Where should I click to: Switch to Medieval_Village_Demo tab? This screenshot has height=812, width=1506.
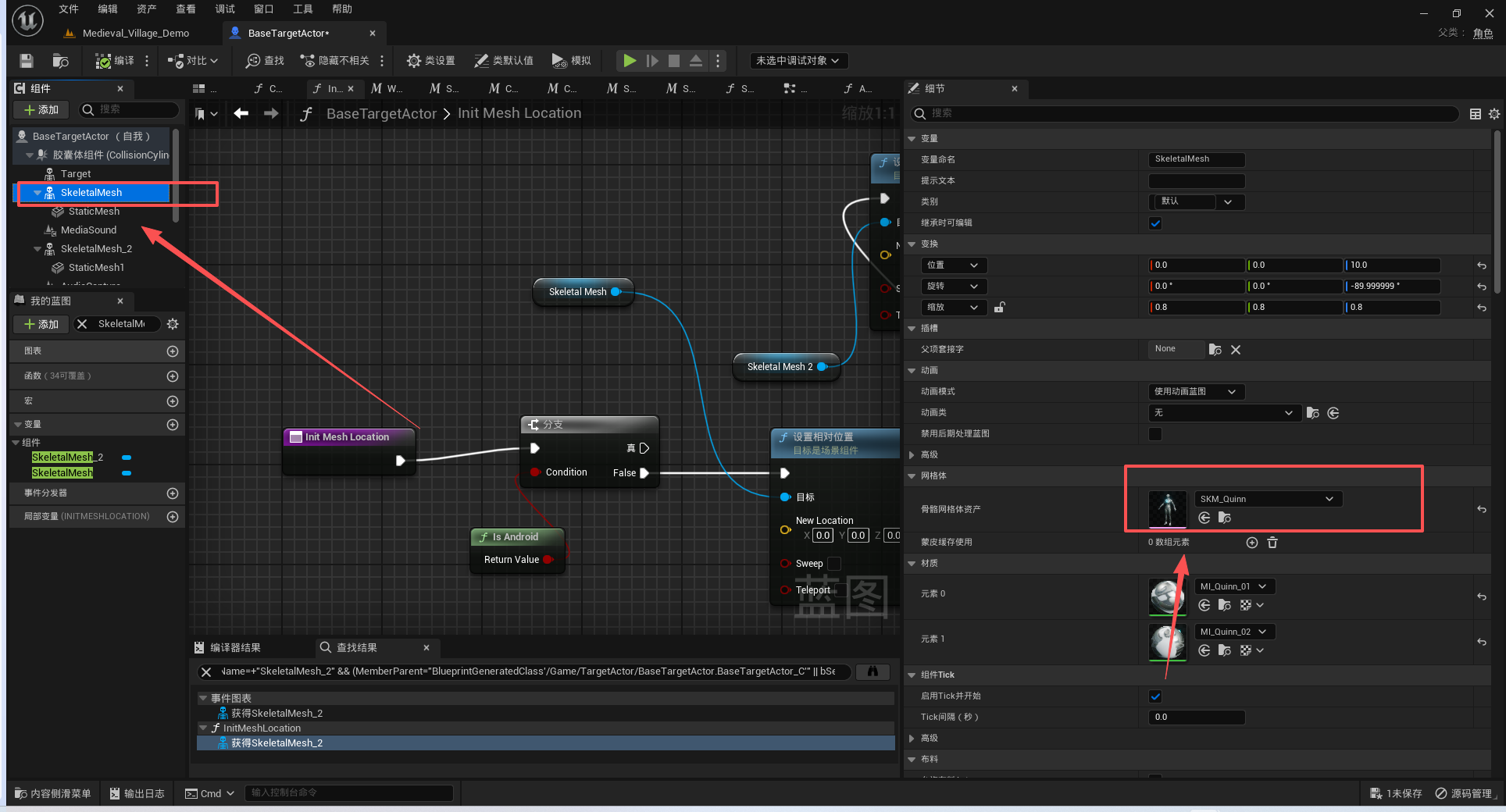(128, 34)
